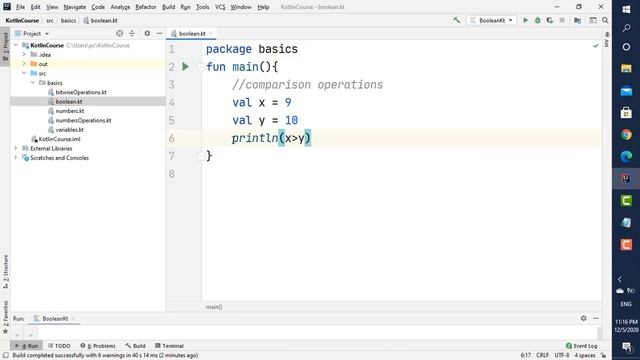
Task: Click the Build project hammer icon
Action: (x=457, y=20)
